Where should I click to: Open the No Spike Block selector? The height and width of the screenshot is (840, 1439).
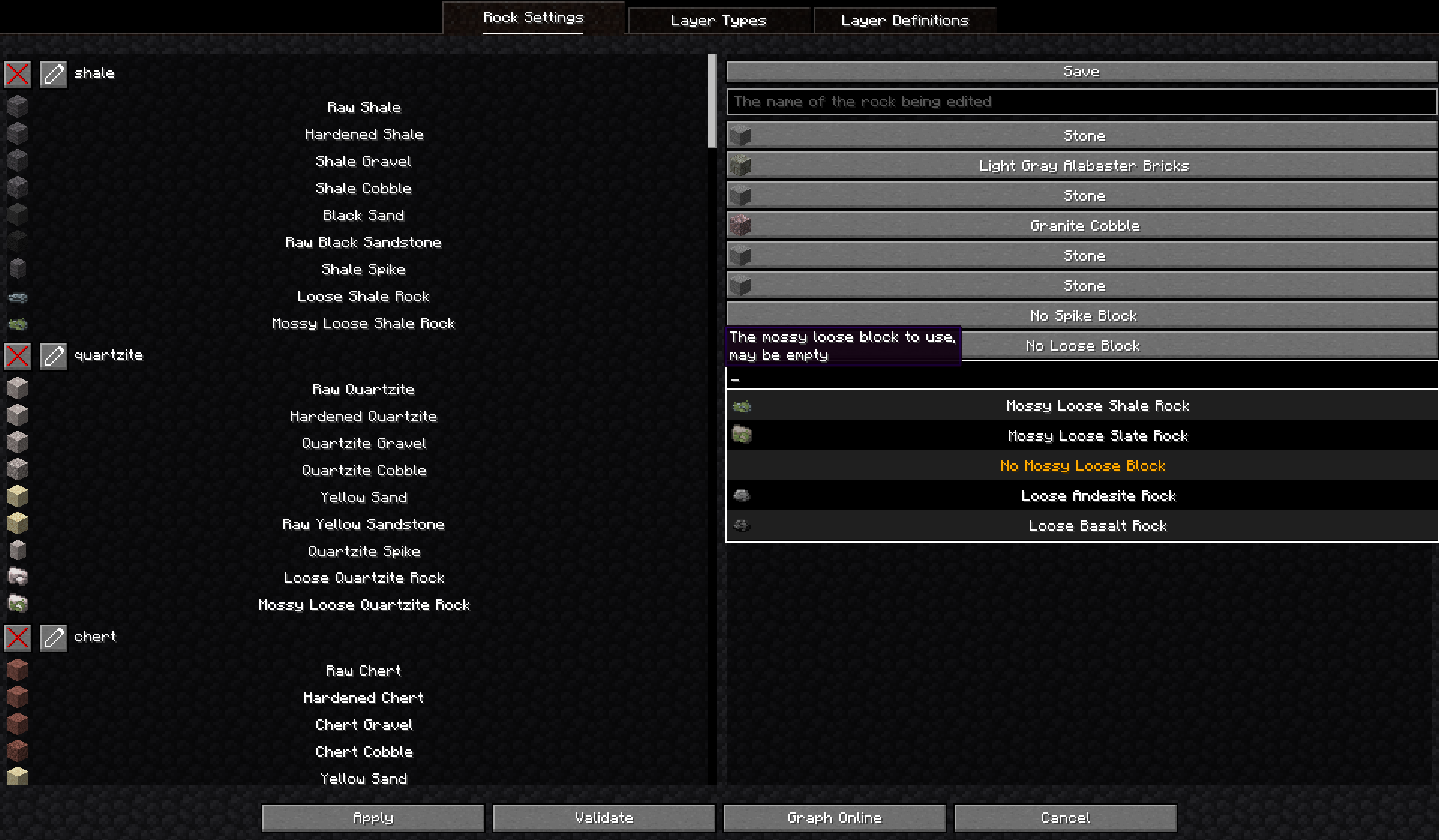(x=1081, y=315)
